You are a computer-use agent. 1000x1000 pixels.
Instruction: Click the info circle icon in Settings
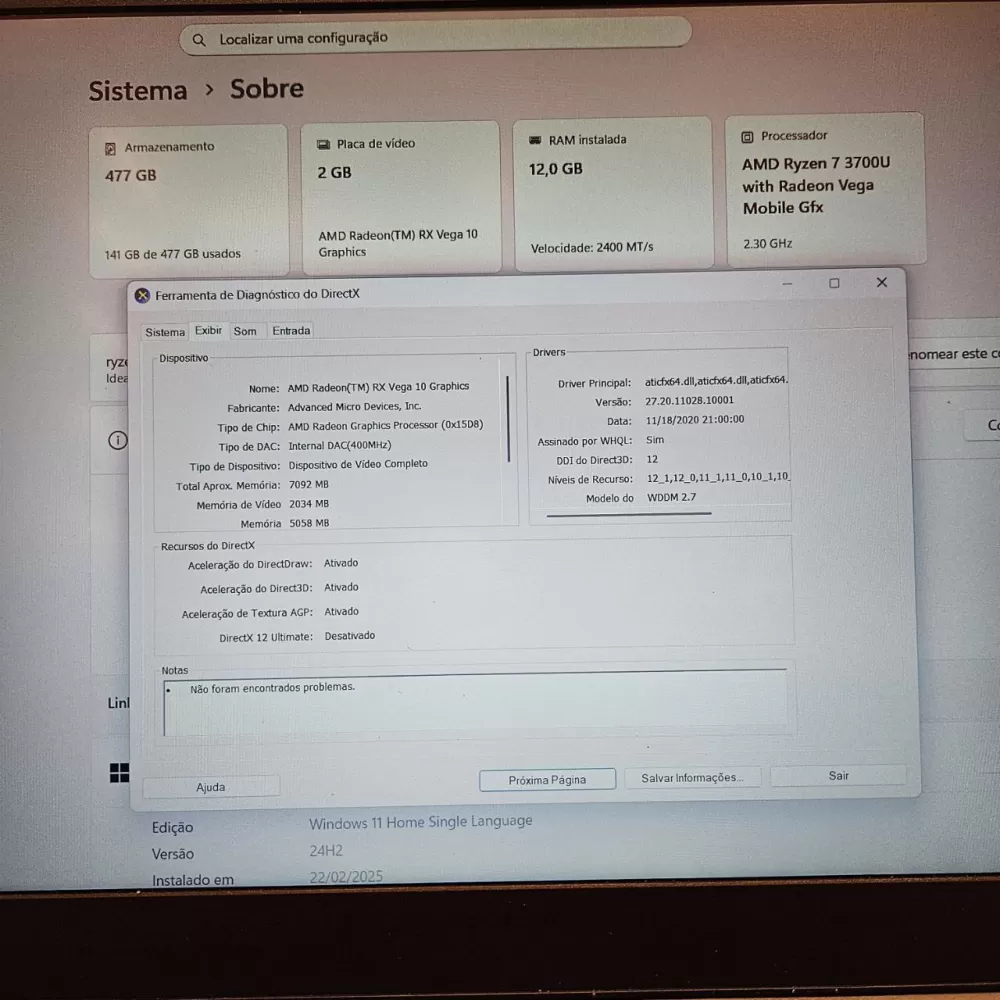tap(118, 441)
